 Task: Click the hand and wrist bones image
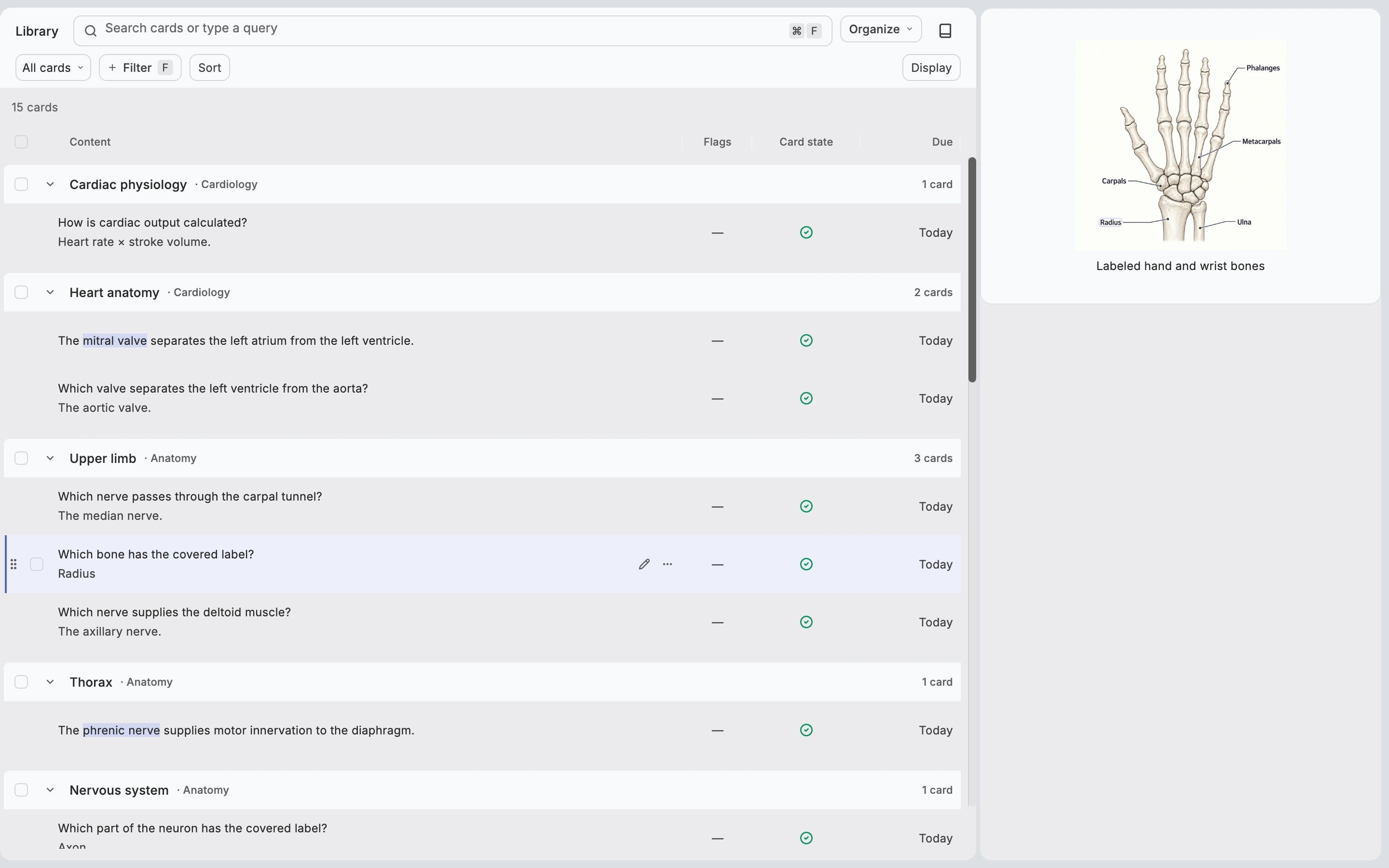[x=1180, y=145]
